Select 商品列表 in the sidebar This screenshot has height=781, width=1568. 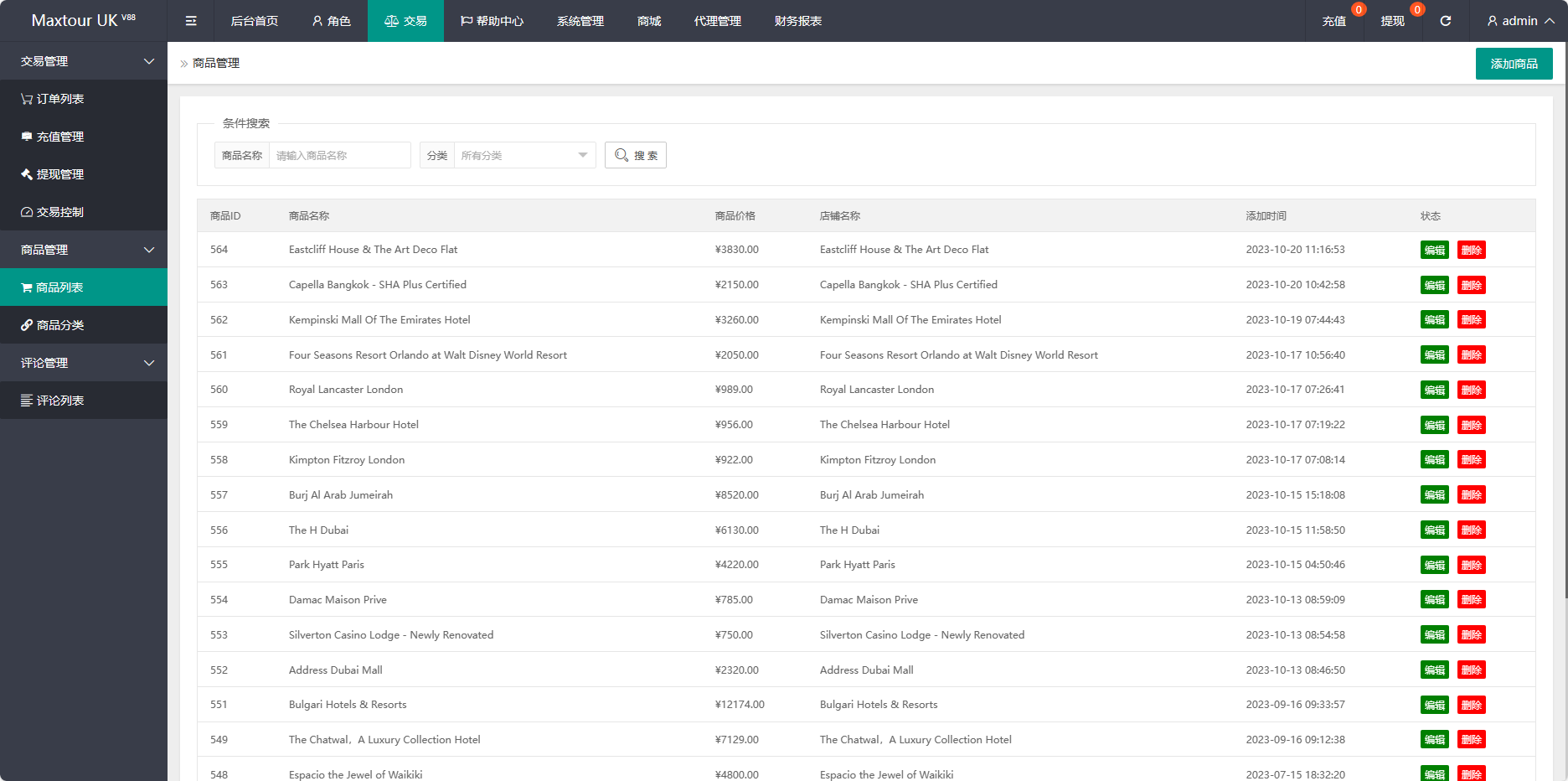pos(84,287)
